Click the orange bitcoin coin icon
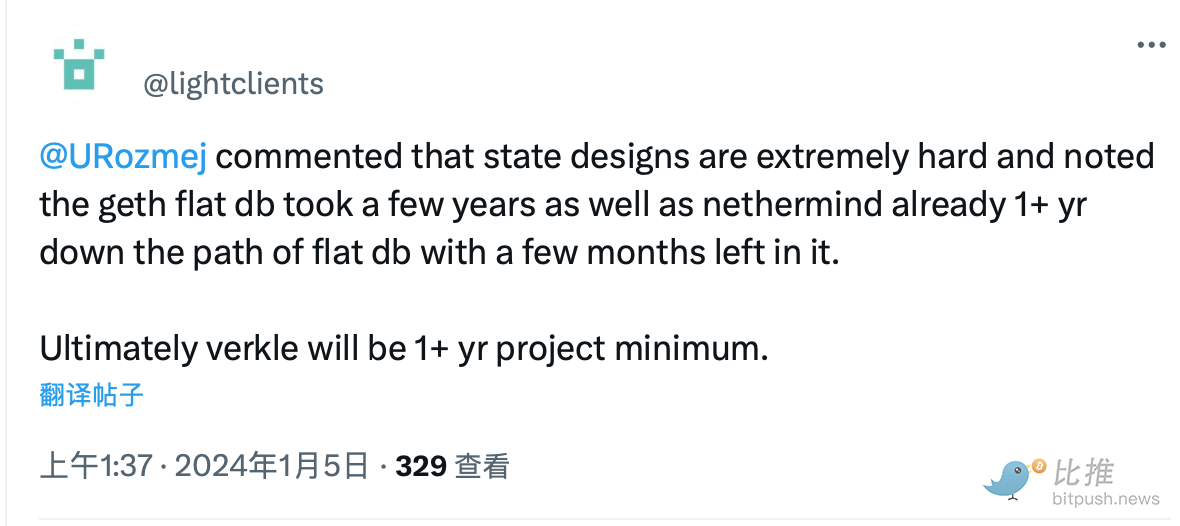The image size is (1180, 526). point(1038,466)
